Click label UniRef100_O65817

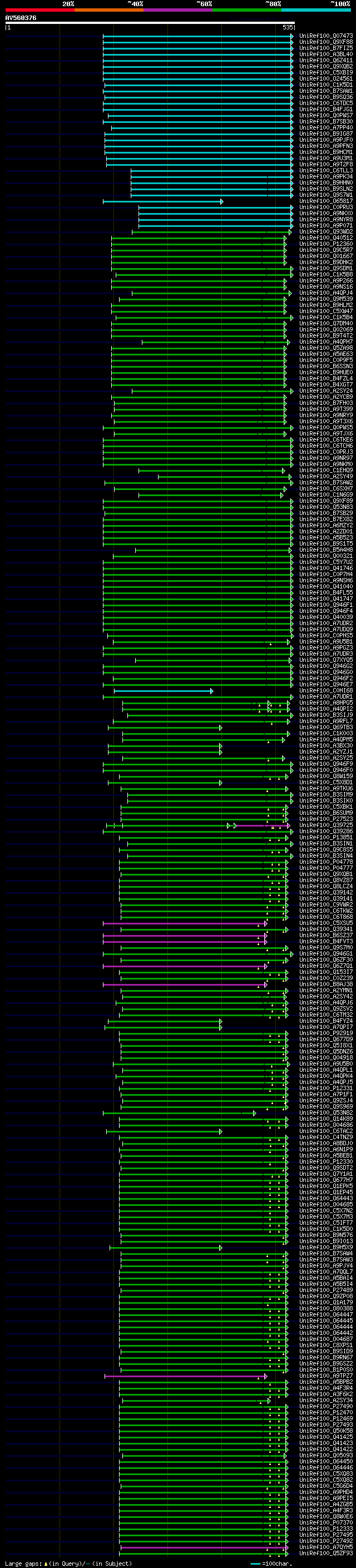[x=326, y=201]
